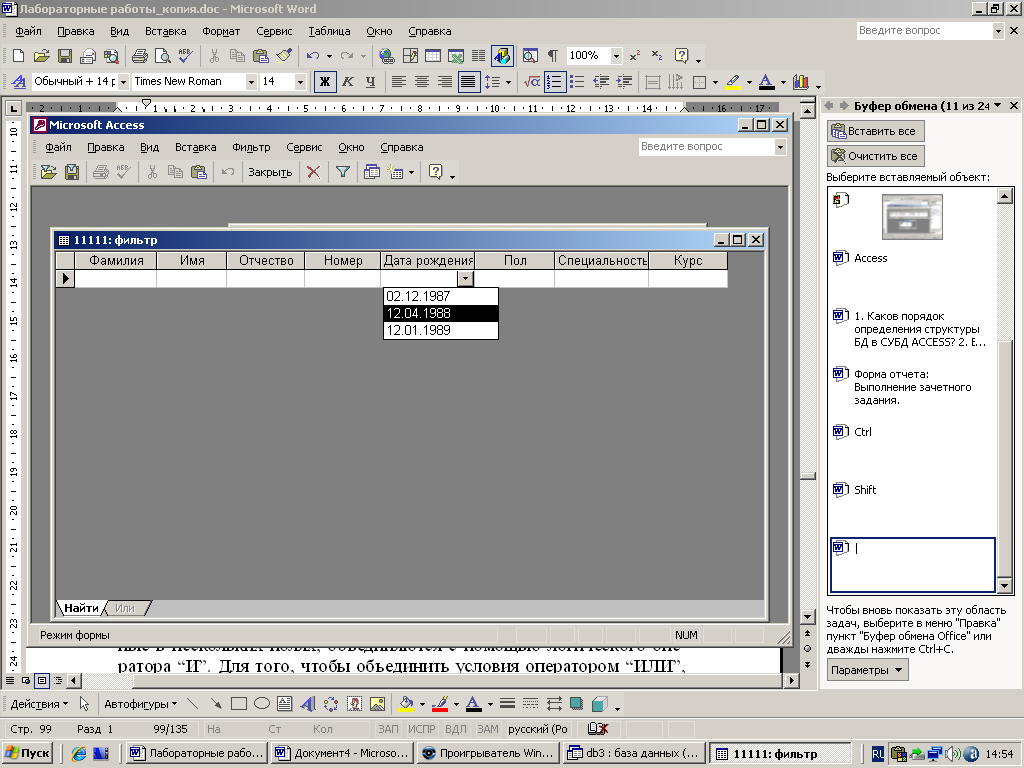Click the Insert WordArt icon in Drawing toolbar
Screen dimensions: 1024x768
click(308, 704)
